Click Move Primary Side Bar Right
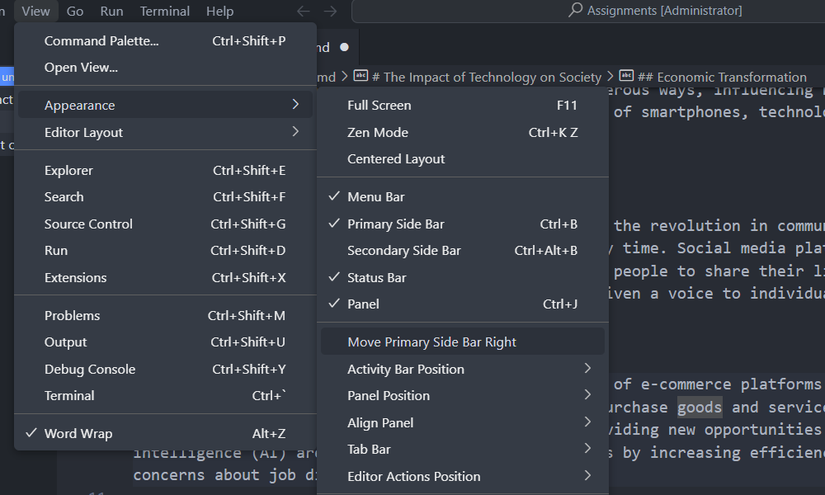This screenshot has height=495, width=825. click(432, 342)
